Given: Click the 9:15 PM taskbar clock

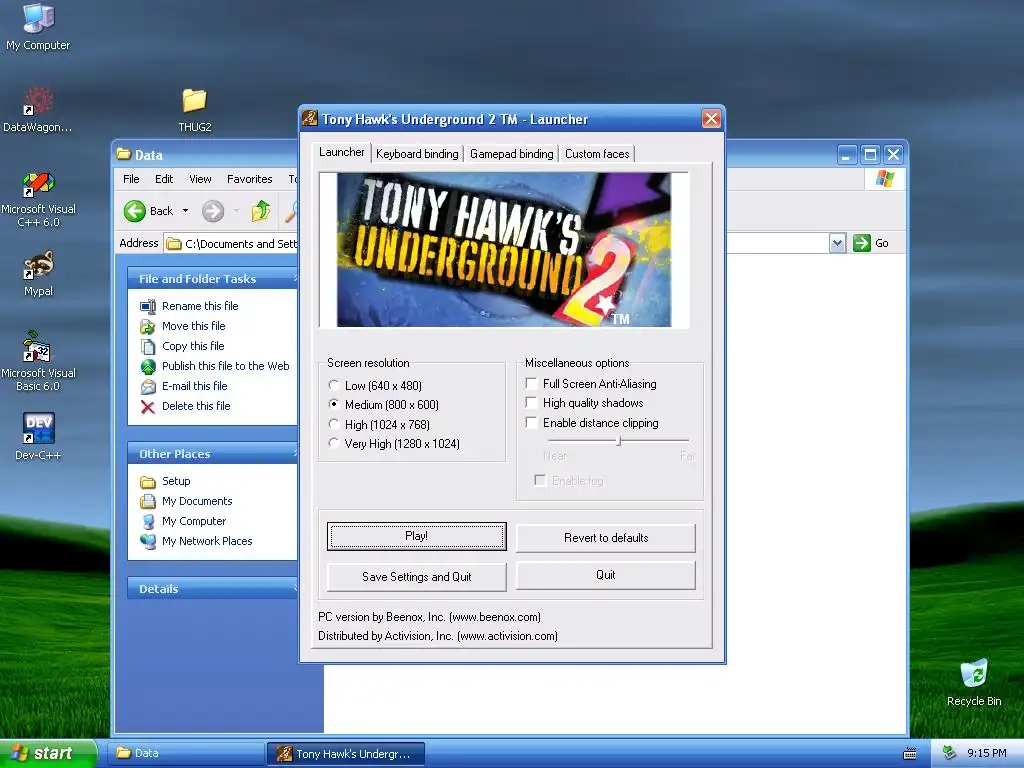Looking at the screenshot, I should click(987, 753).
